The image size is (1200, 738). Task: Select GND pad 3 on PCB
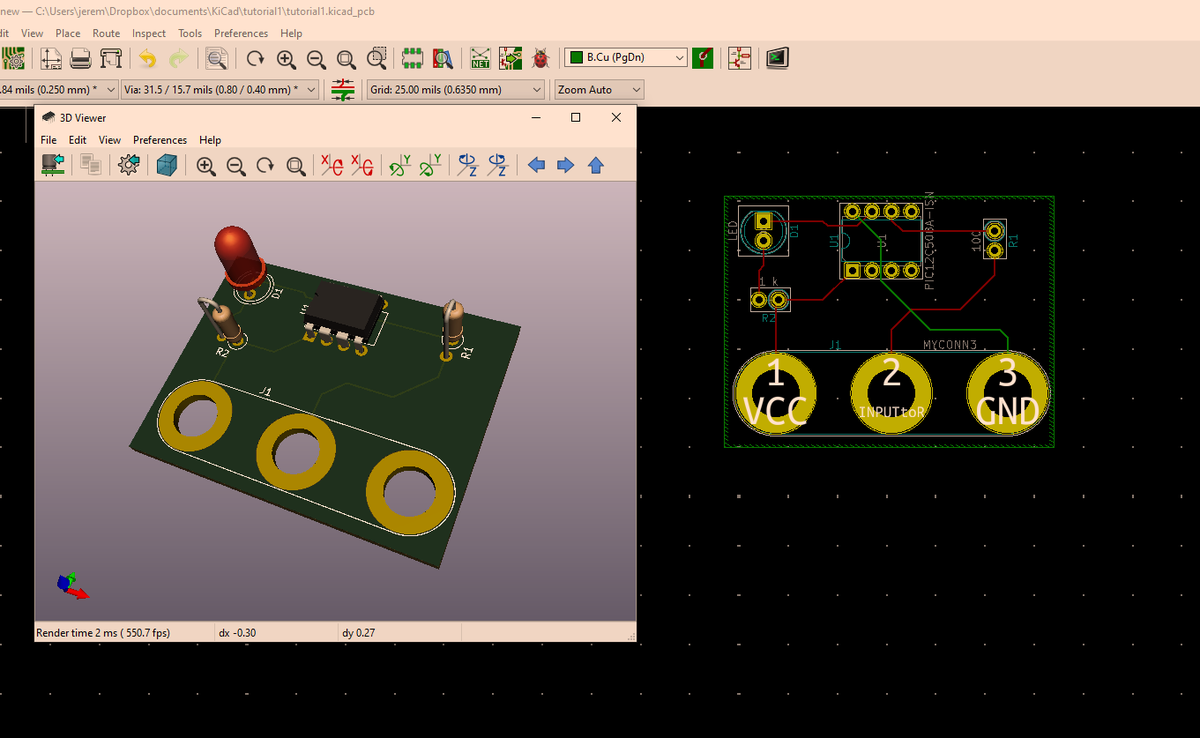pyautogui.click(x=1008, y=394)
